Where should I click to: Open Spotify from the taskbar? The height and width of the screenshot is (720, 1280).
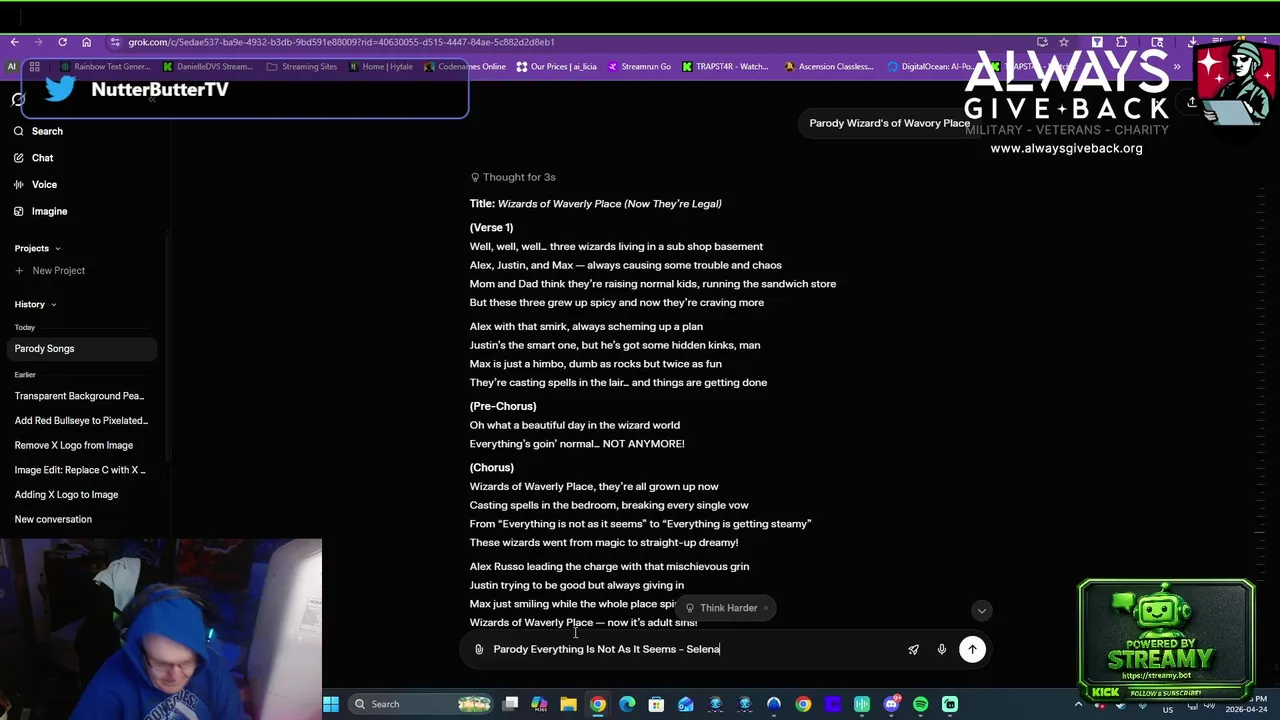click(x=920, y=704)
